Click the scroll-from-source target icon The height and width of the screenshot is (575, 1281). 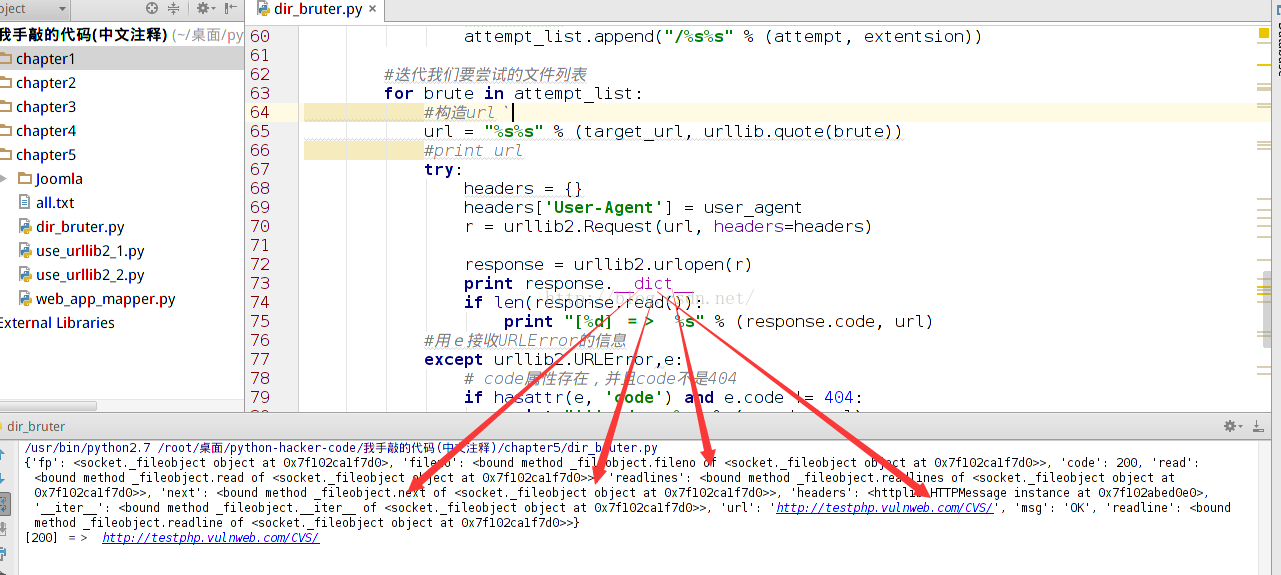point(152,8)
